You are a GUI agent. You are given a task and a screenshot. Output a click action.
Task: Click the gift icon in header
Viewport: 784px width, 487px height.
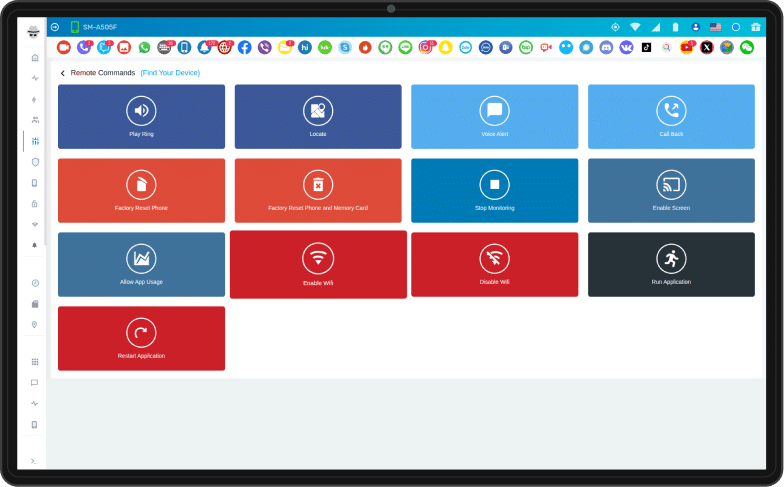coord(756,27)
